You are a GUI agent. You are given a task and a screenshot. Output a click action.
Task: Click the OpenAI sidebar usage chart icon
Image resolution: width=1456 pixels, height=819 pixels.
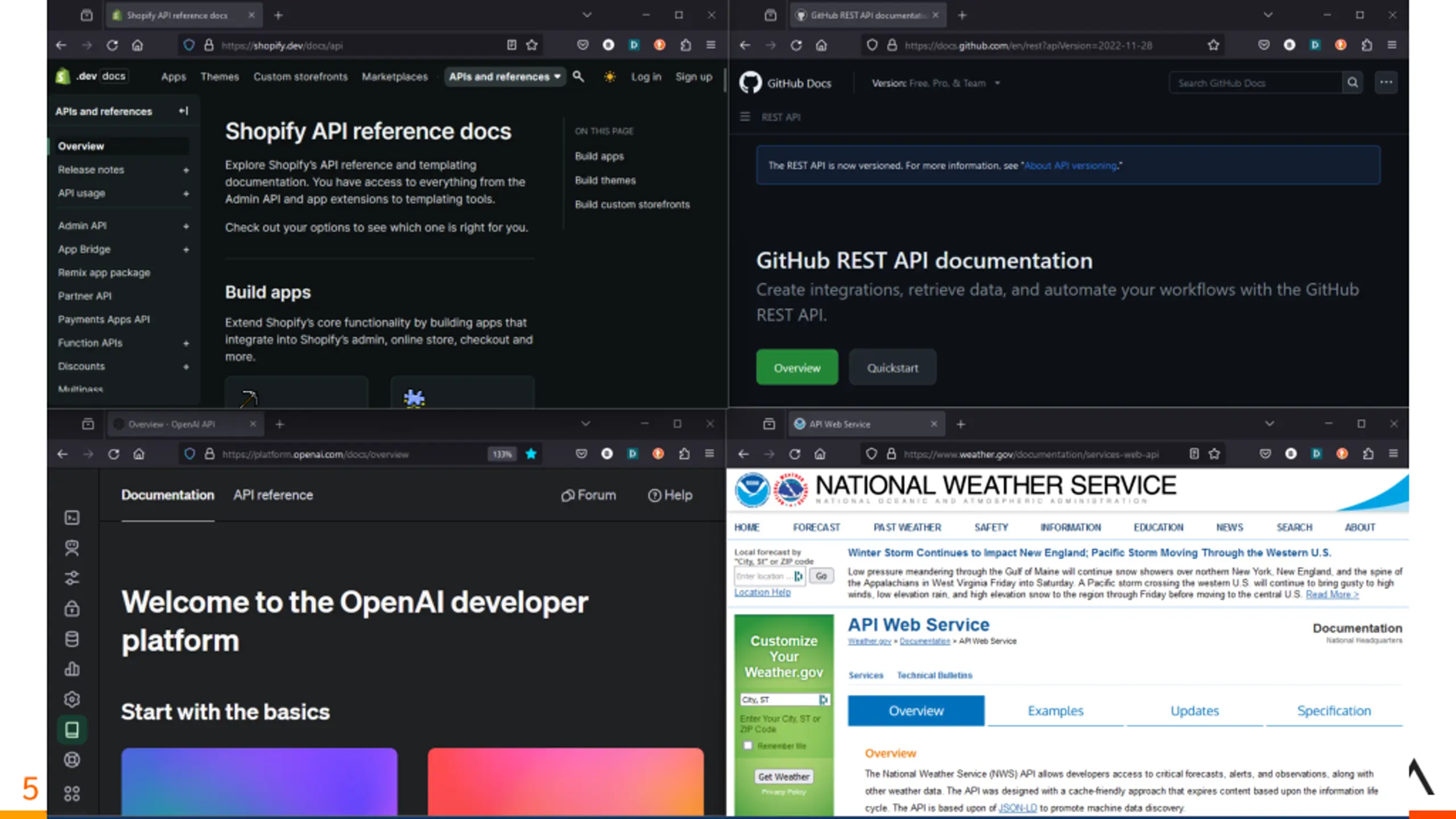pos(72,669)
